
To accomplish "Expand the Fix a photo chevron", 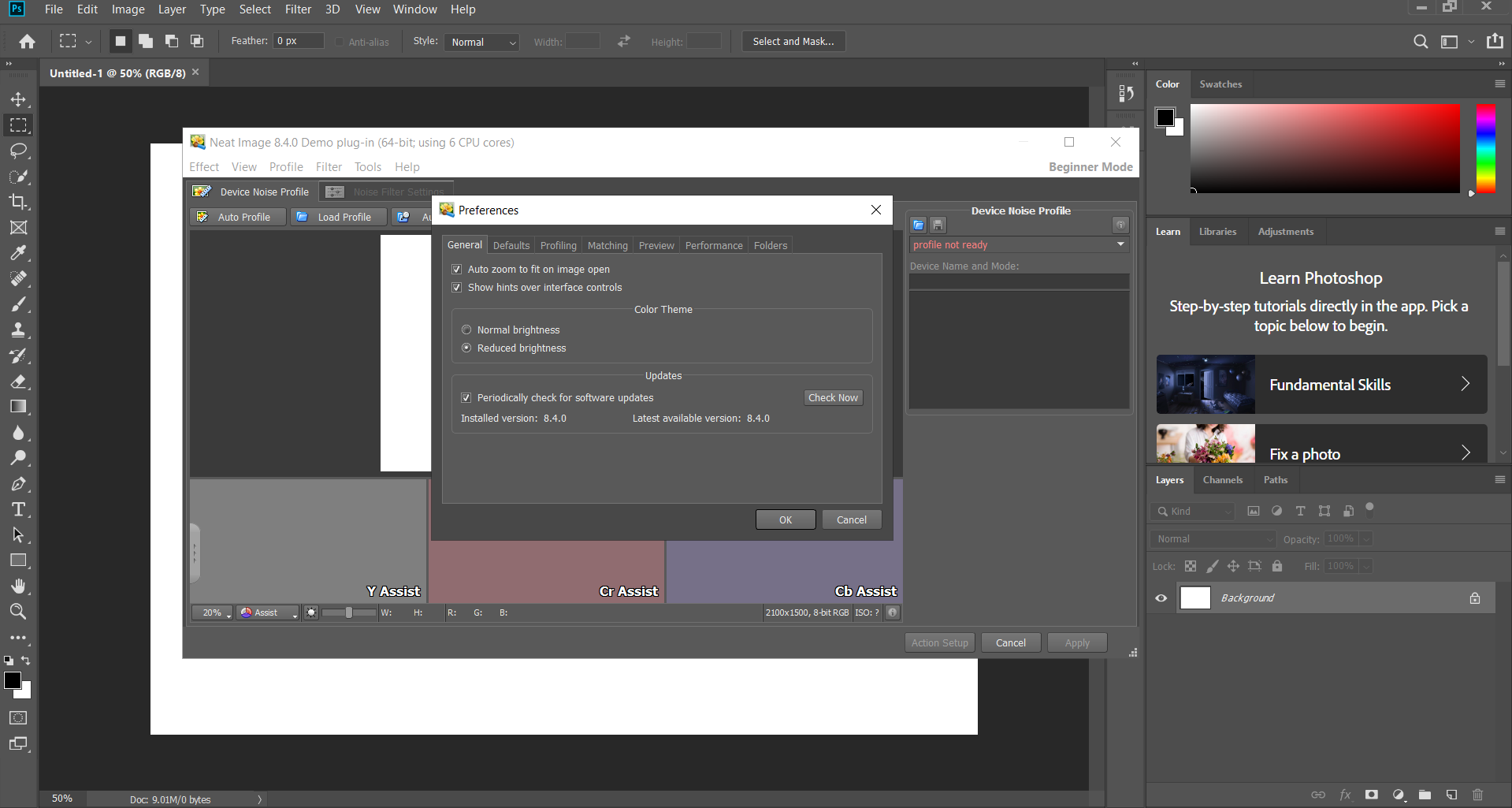I will coord(1466,452).
